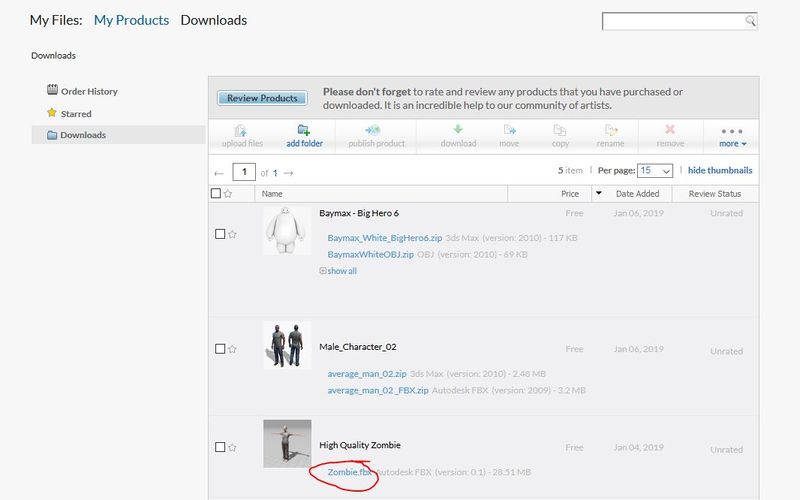Check the Male_Character_02 checkbox
Viewport: 800px width, 500px height.
point(220,349)
